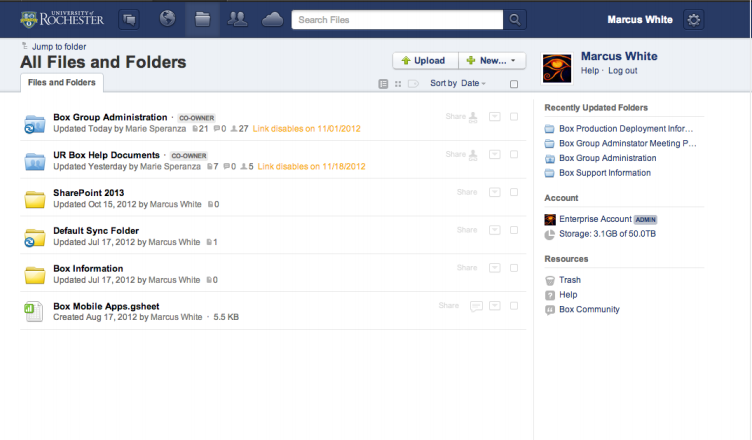
Task: Open options dropdown for Box Mobile Apps.gsheet
Action: pos(494,306)
